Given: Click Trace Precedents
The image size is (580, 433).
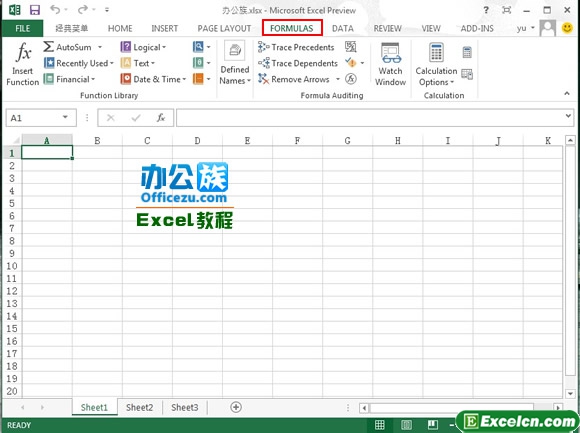Looking at the screenshot, I should coord(296,47).
